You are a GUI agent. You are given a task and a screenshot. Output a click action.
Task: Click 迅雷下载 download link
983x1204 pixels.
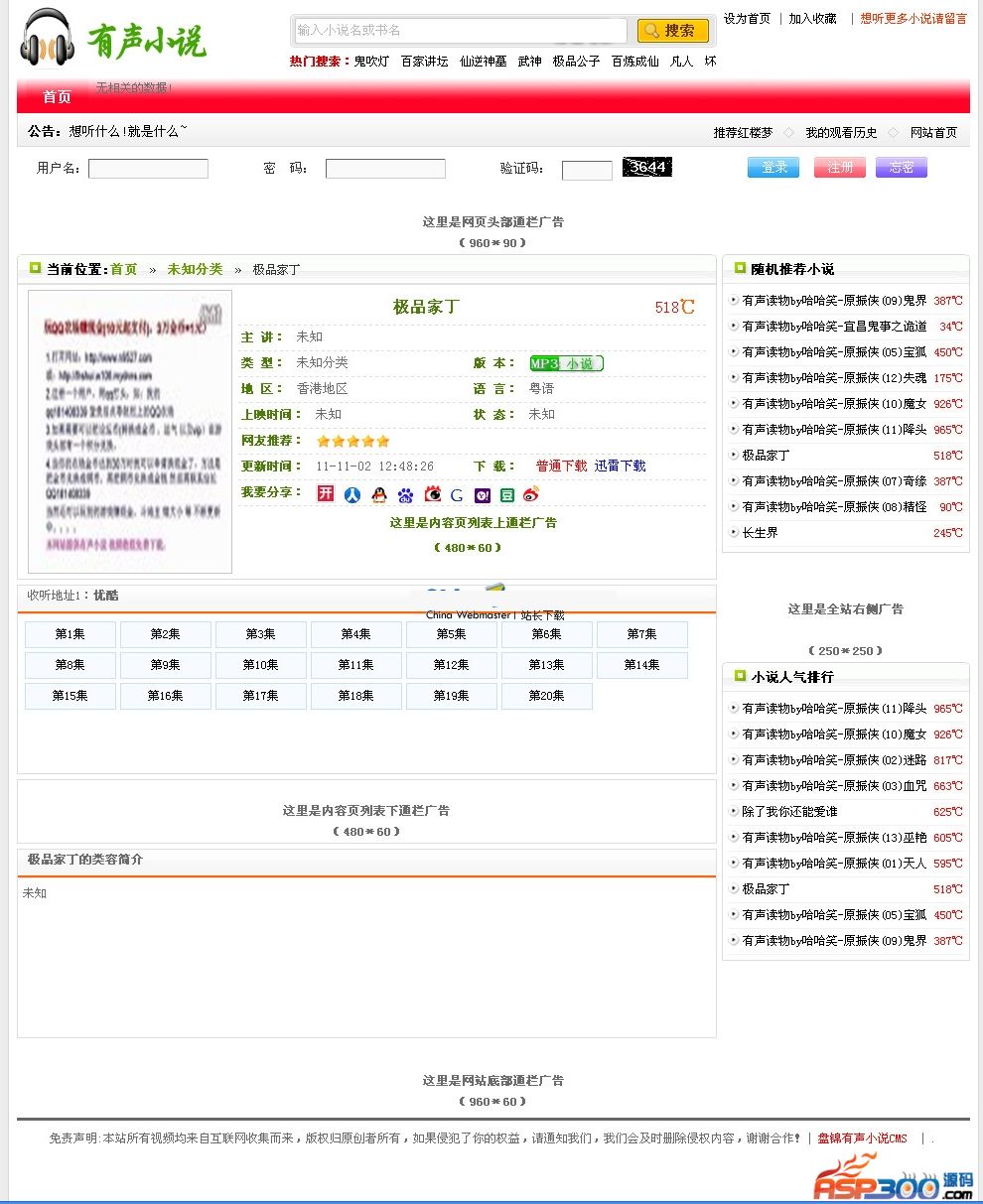click(x=621, y=466)
